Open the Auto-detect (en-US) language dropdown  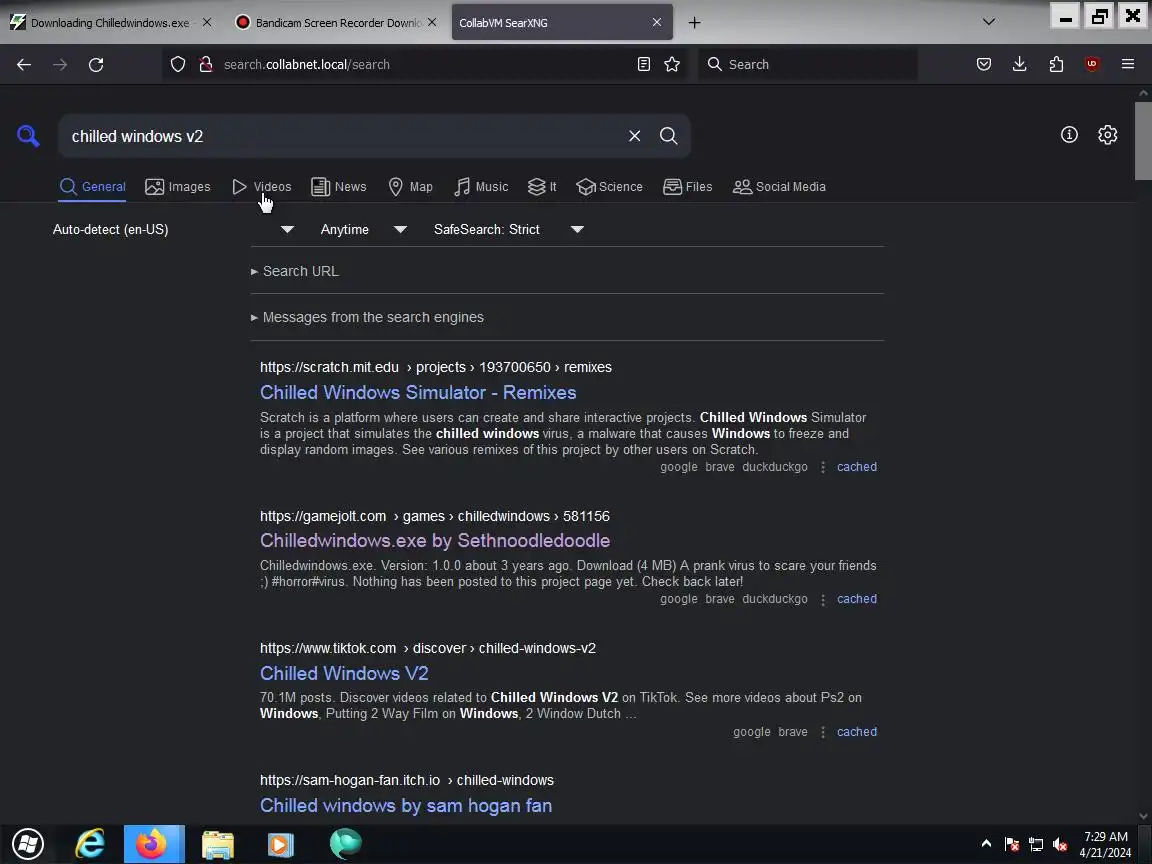coord(173,229)
